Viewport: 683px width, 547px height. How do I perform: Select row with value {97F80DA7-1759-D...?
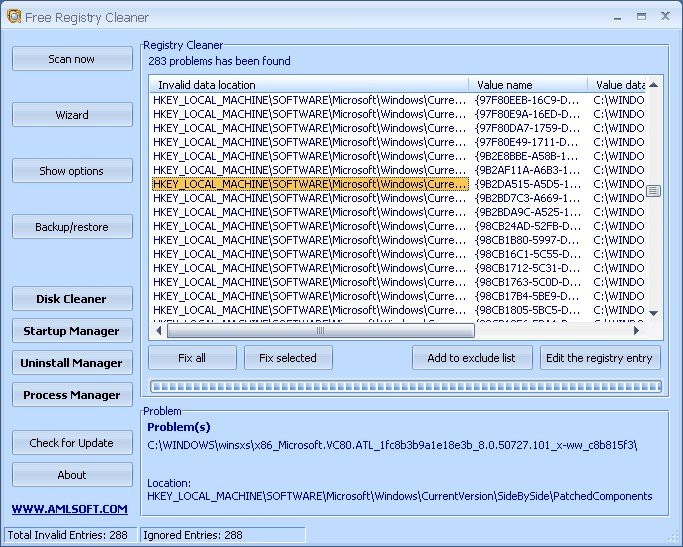tap(398, 128)
